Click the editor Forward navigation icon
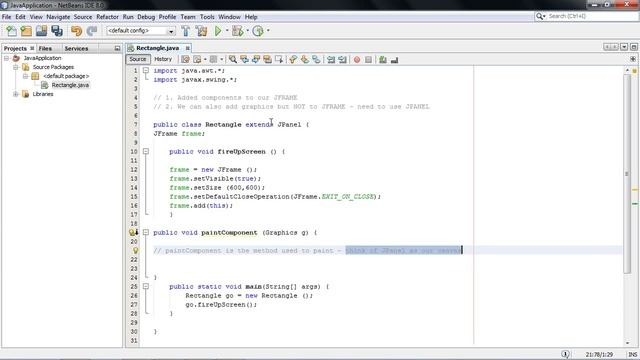Viewport: 640px width, 360px height. point(213,60)
